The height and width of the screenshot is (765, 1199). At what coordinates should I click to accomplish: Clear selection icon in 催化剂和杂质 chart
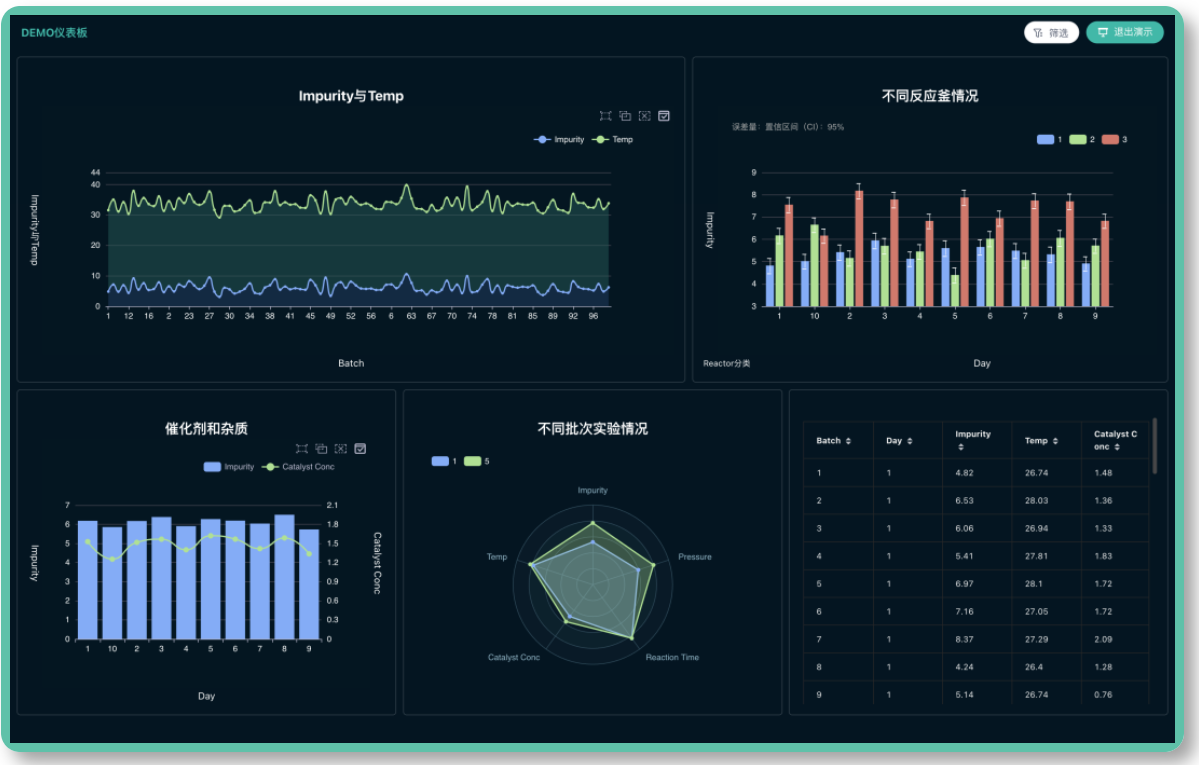pyautogui.click(x=341, y=449)
